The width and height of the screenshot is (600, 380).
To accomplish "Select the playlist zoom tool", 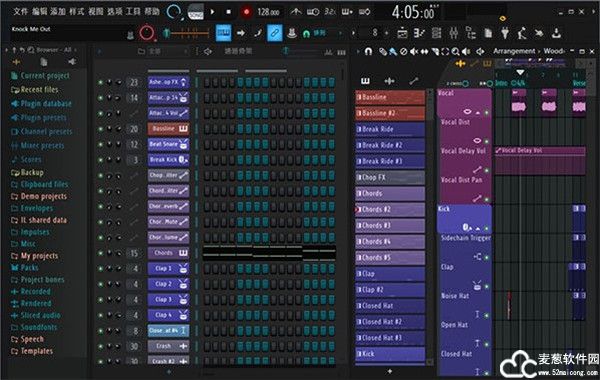I will click(x=455, y=51).
